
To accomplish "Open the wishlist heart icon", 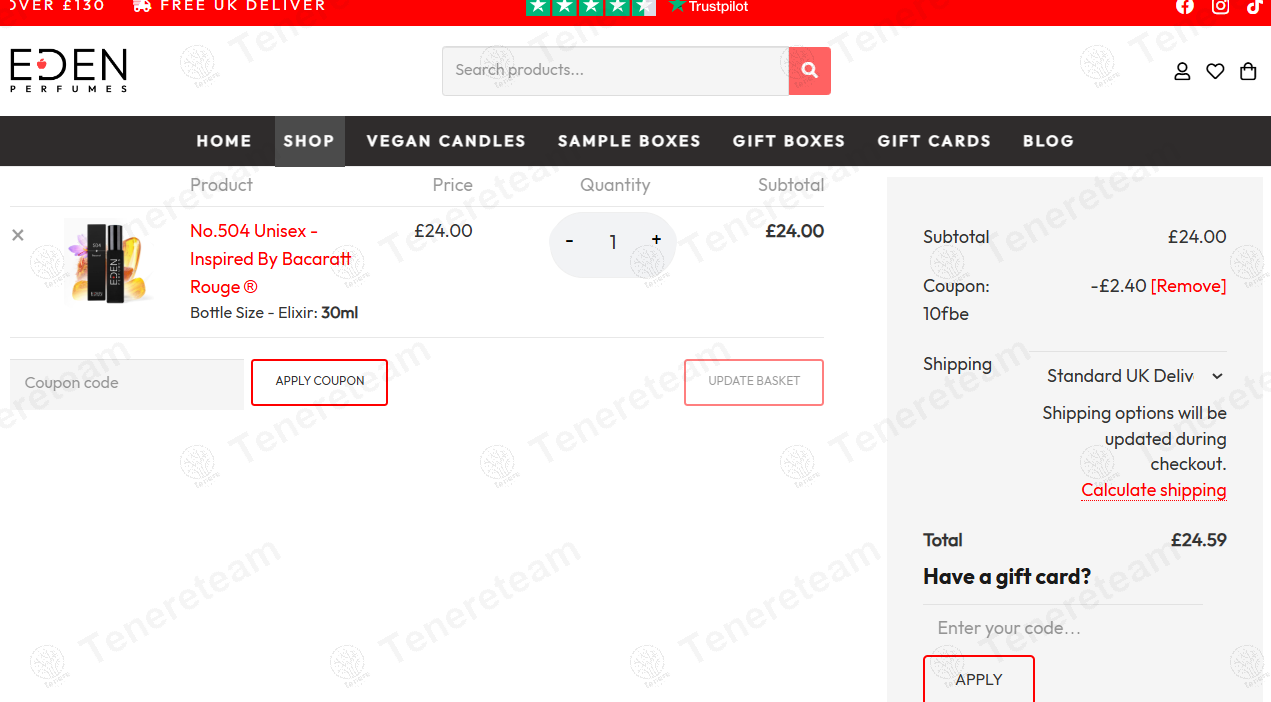I will 1215,71.
